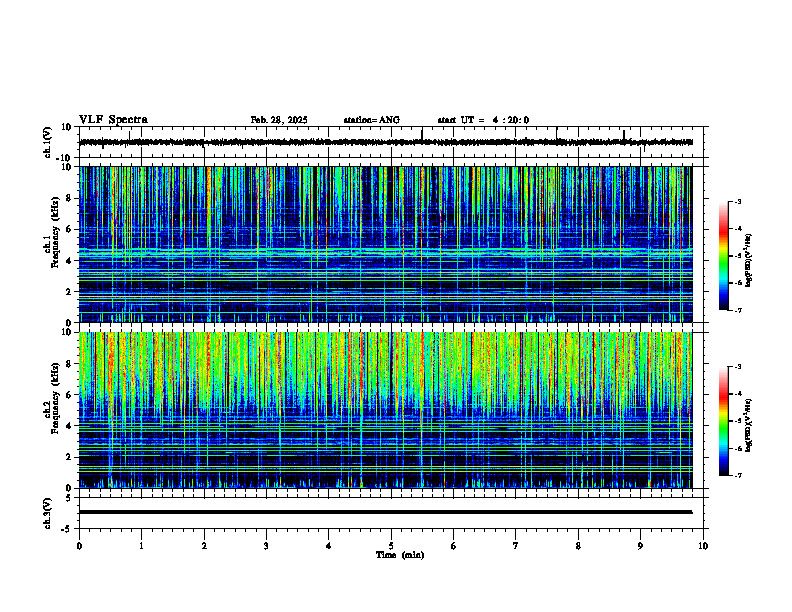This screenshot has width=792, height=612.
Task: Click the "station=ANG" label
Action: point(372,120)
